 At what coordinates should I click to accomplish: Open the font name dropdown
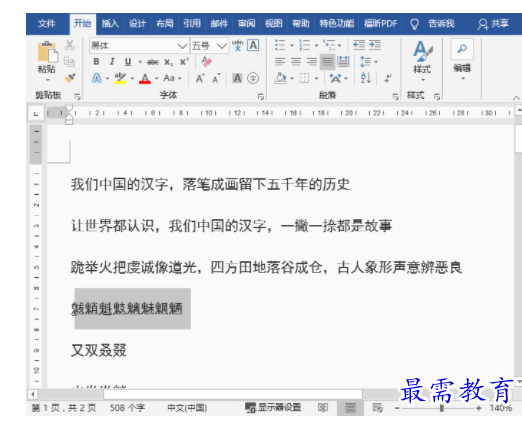(182, 46)
